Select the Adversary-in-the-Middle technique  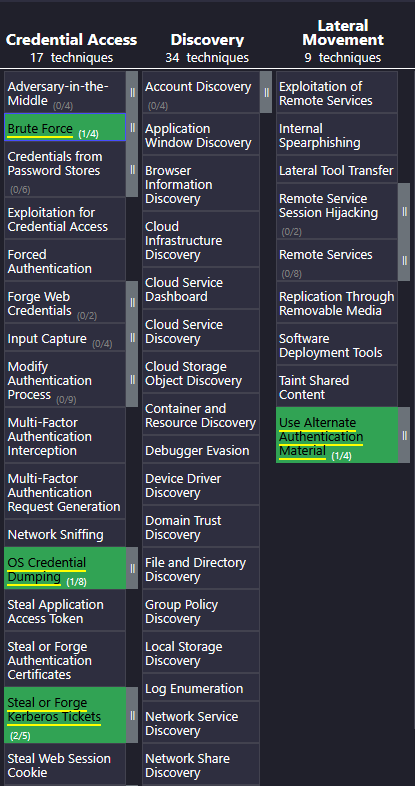coord(65,92)
